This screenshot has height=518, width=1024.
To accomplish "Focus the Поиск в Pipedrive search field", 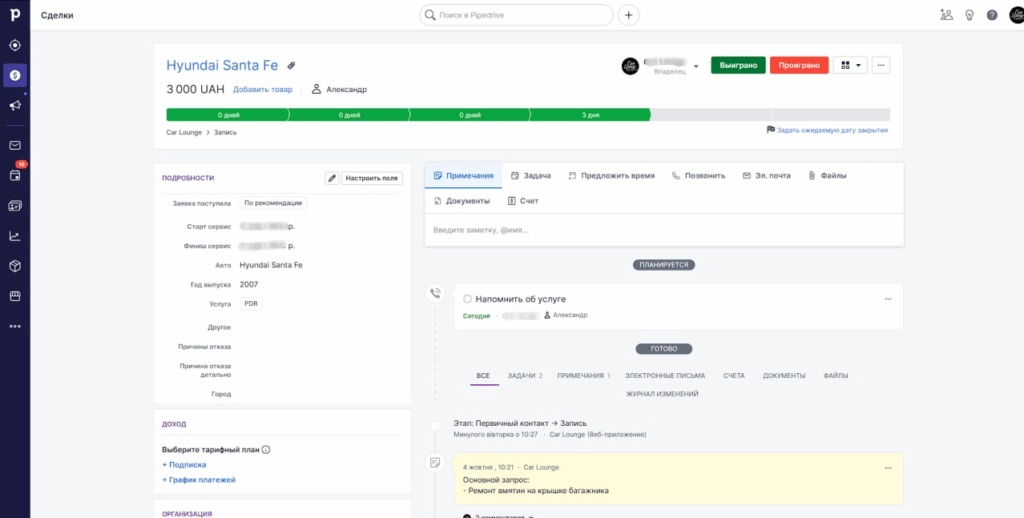I will [x=517, y=15].
